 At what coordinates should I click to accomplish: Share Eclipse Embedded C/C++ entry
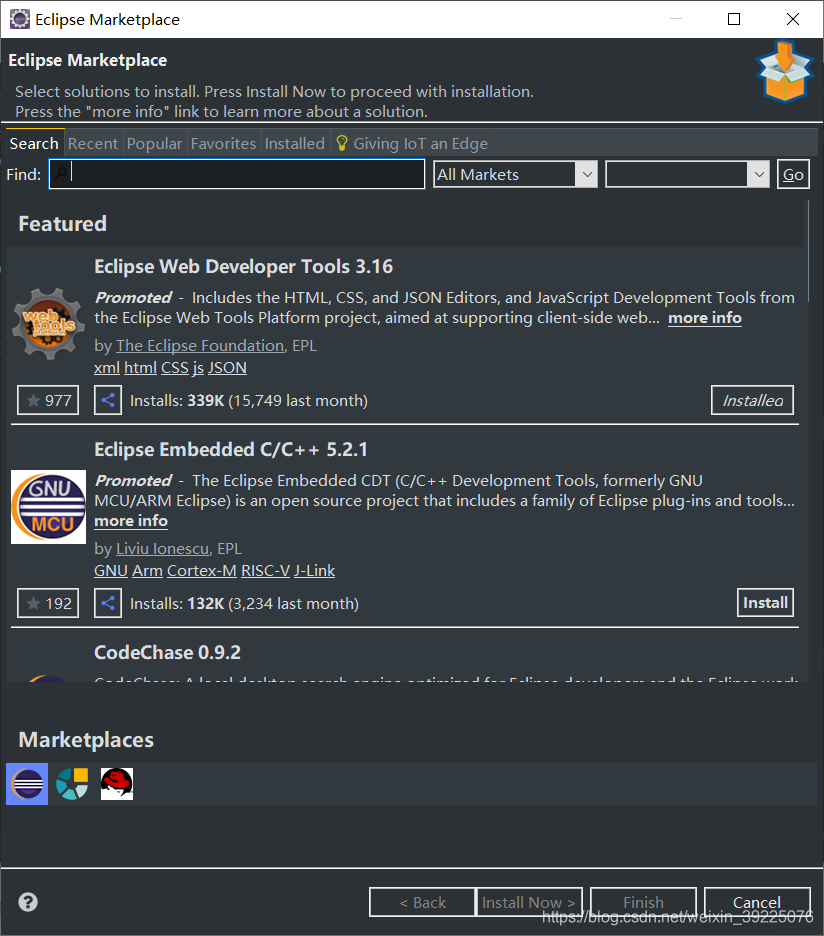point(108,603)
